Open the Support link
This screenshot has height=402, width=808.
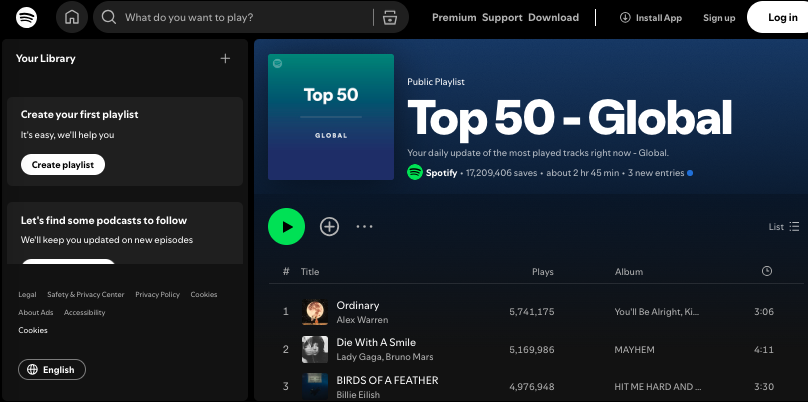[502, 18]
